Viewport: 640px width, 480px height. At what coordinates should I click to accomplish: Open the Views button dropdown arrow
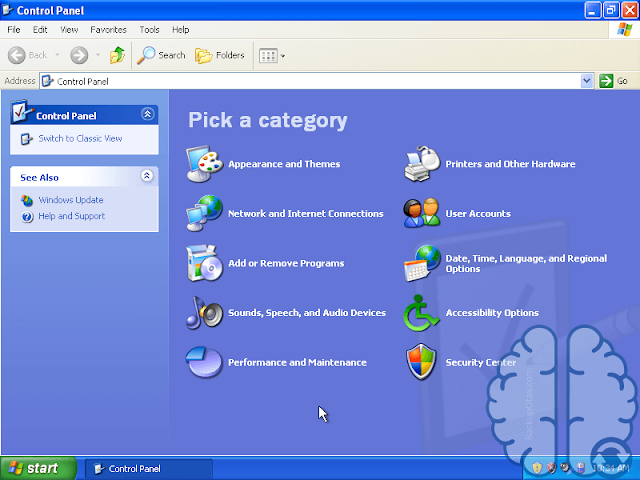282,56
